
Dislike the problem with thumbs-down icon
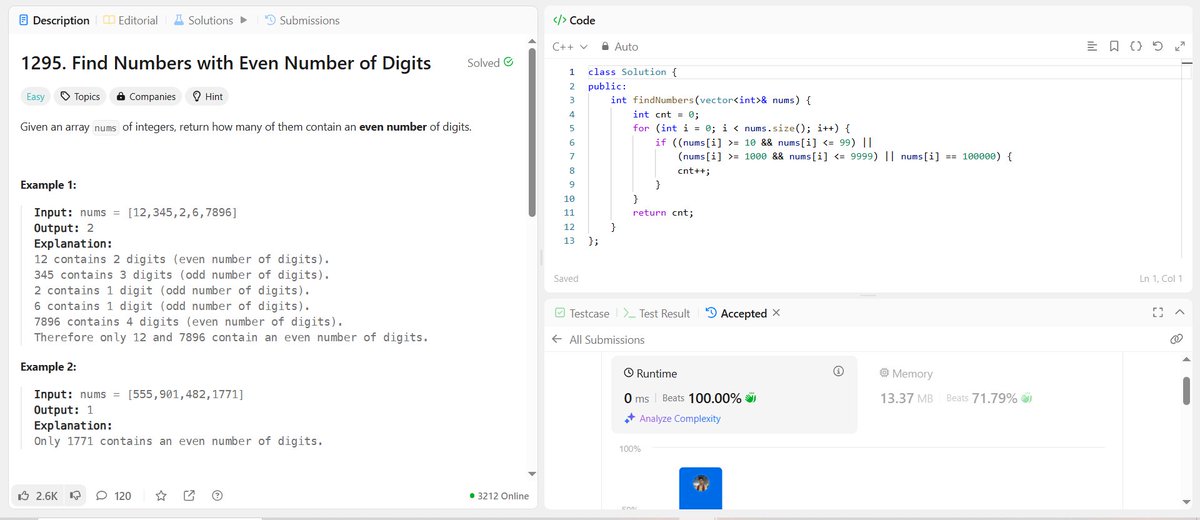click(x=76, y=496)
